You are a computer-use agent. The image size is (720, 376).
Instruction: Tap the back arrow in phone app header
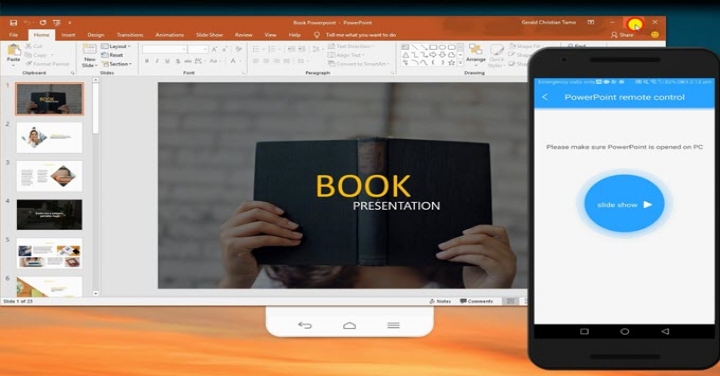[x=545, y=97]
